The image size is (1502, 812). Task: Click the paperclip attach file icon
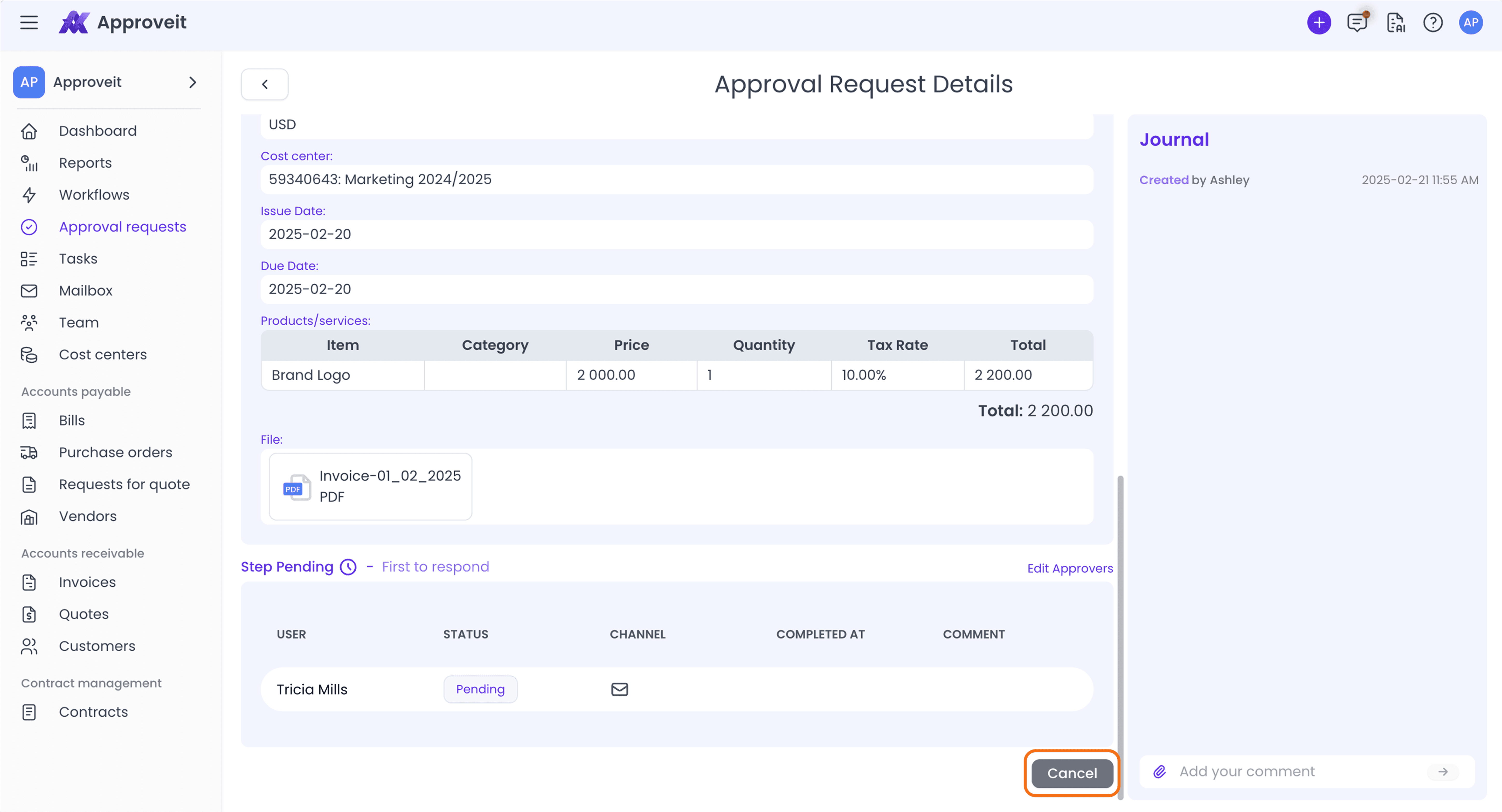pyautogui.click(x=1160, y=772)
